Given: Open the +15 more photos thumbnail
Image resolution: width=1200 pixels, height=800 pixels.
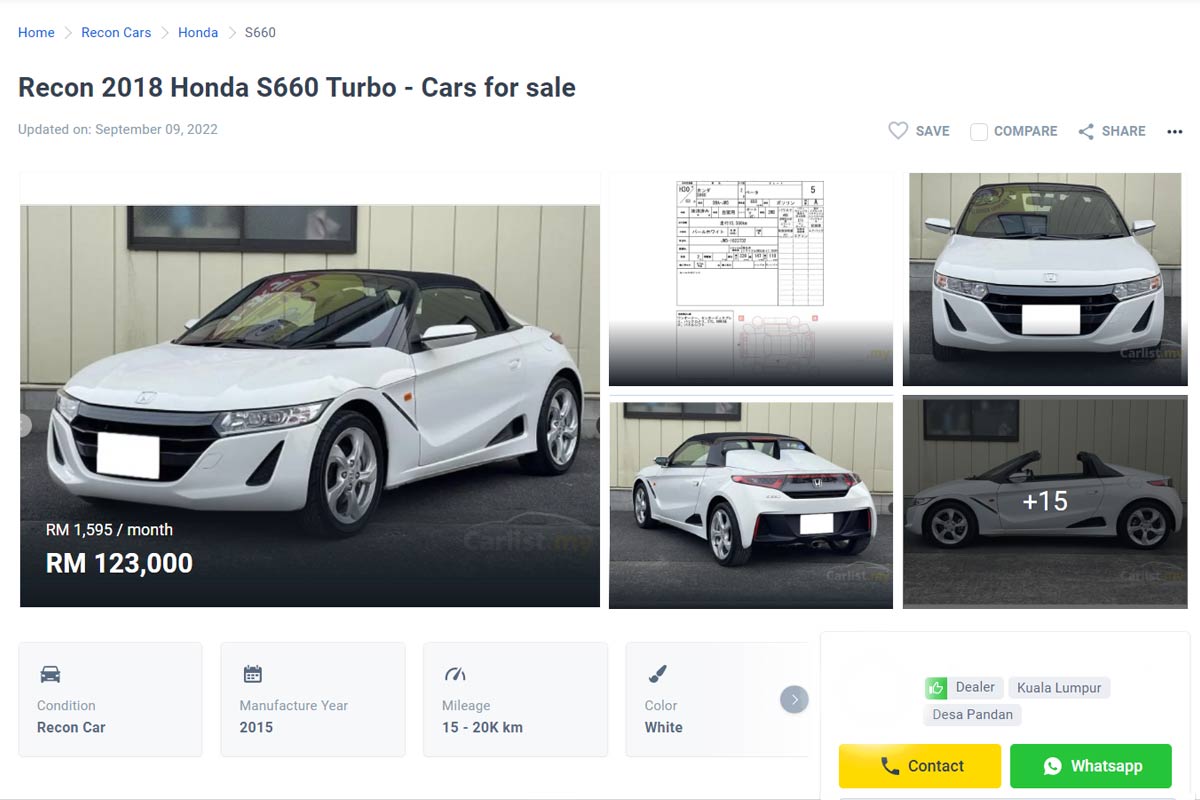Looking at the screenshot, I should click(1045, 501).
